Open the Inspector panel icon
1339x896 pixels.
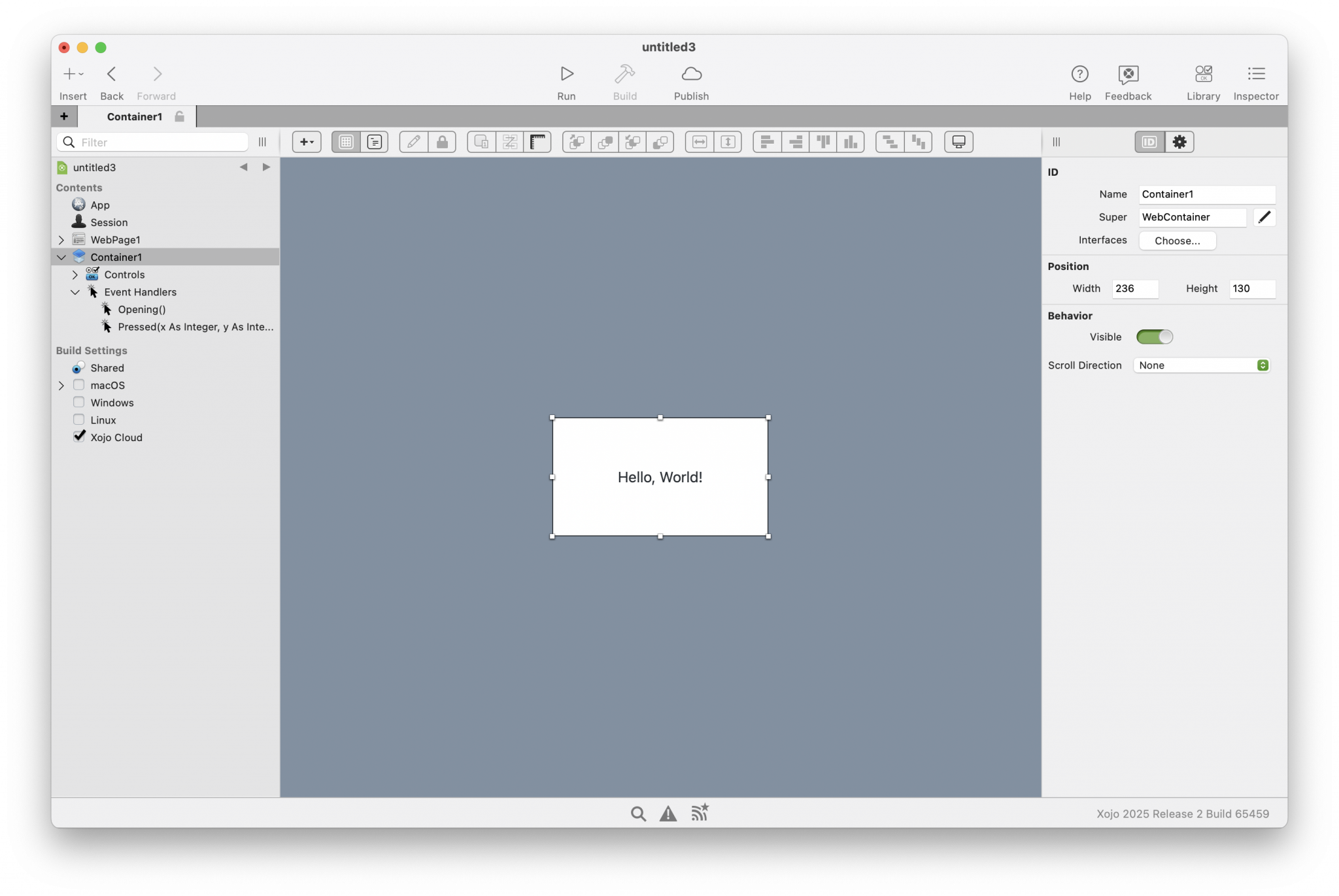click(x=1255, y=74)
